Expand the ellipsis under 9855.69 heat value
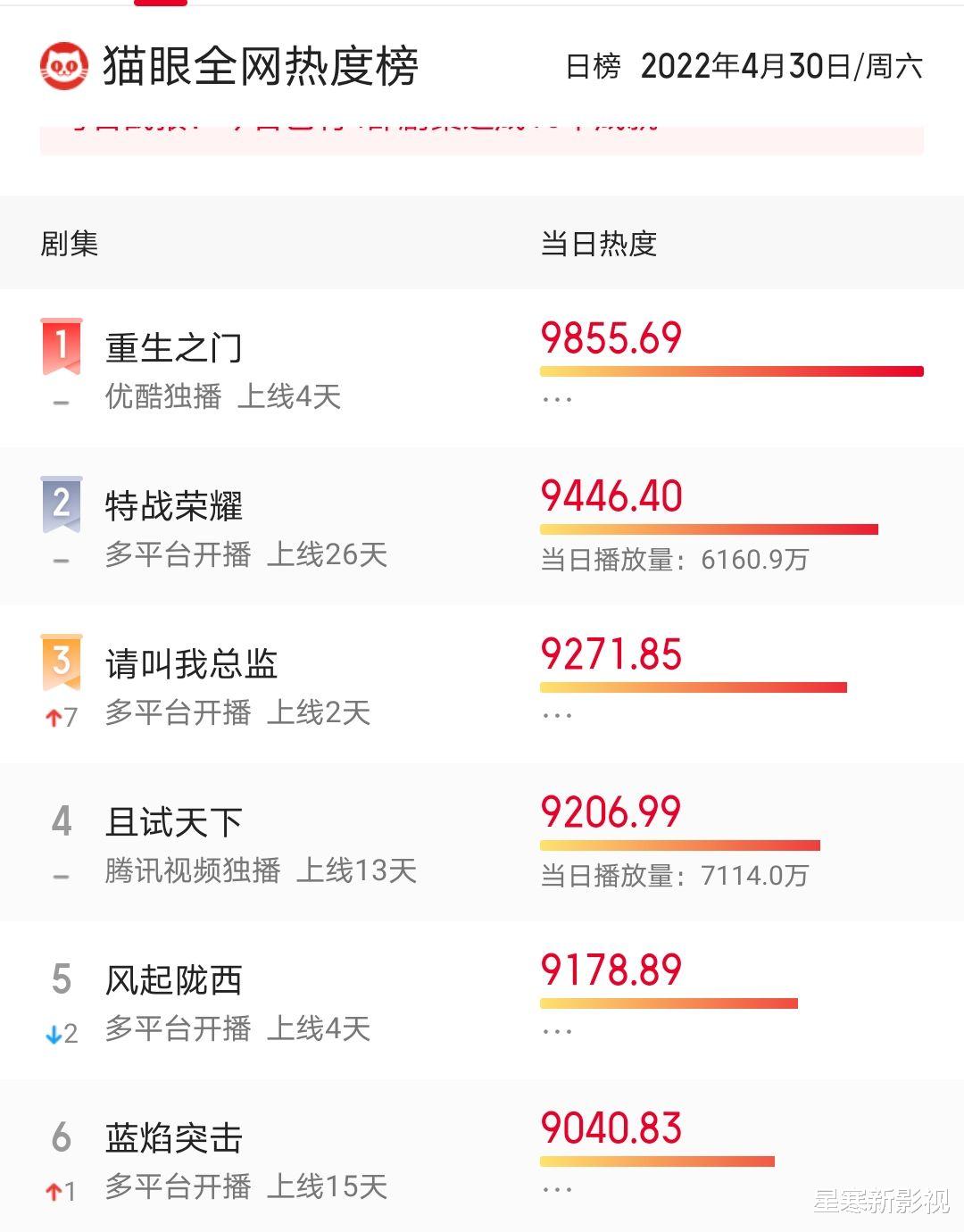The height and width of the screenshot is (1232, 964). pyautogui.click(x=558, y=399)
